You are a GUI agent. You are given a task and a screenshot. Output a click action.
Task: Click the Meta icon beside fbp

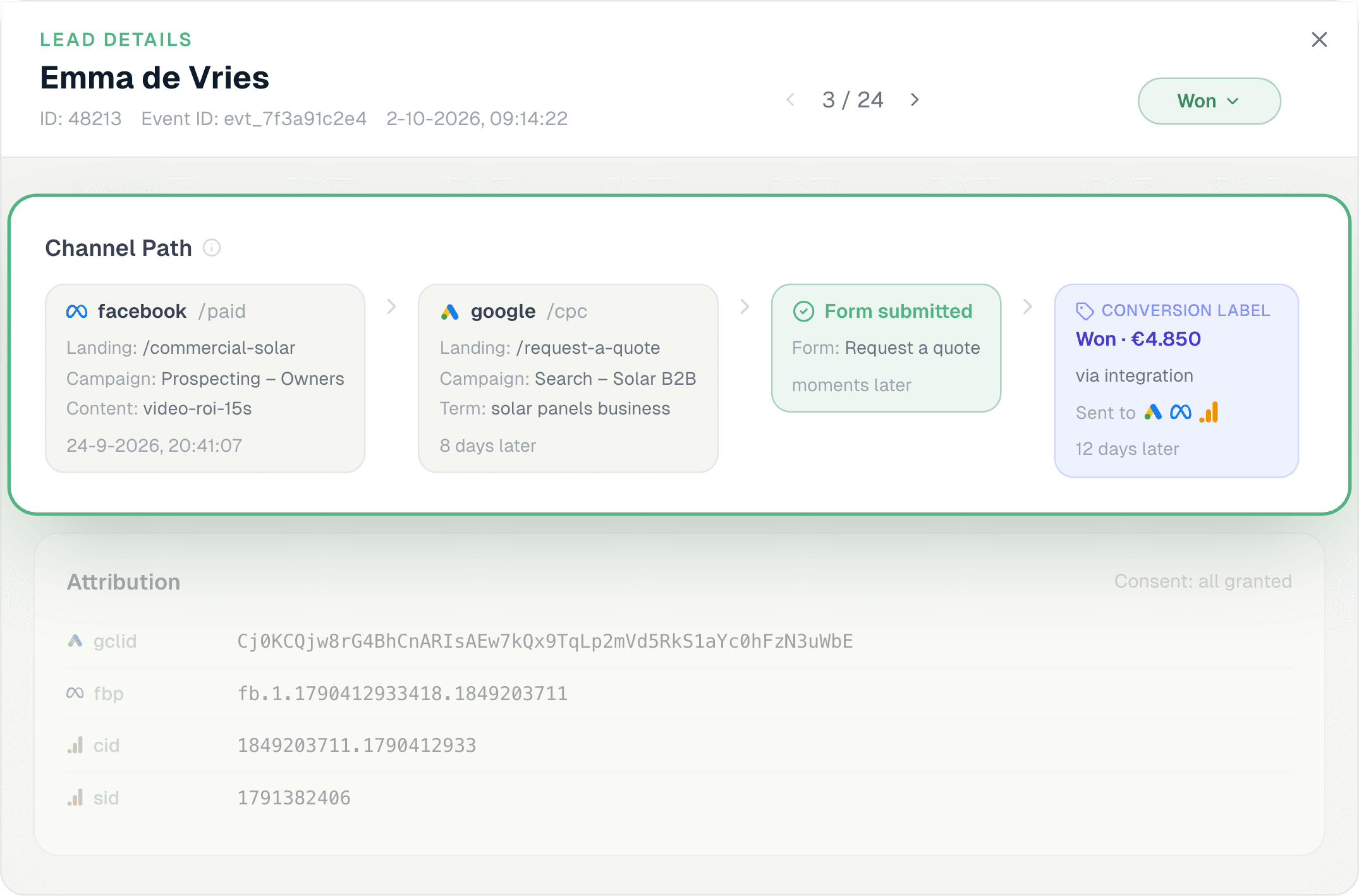pyautogui.click(x=75, y=693)
